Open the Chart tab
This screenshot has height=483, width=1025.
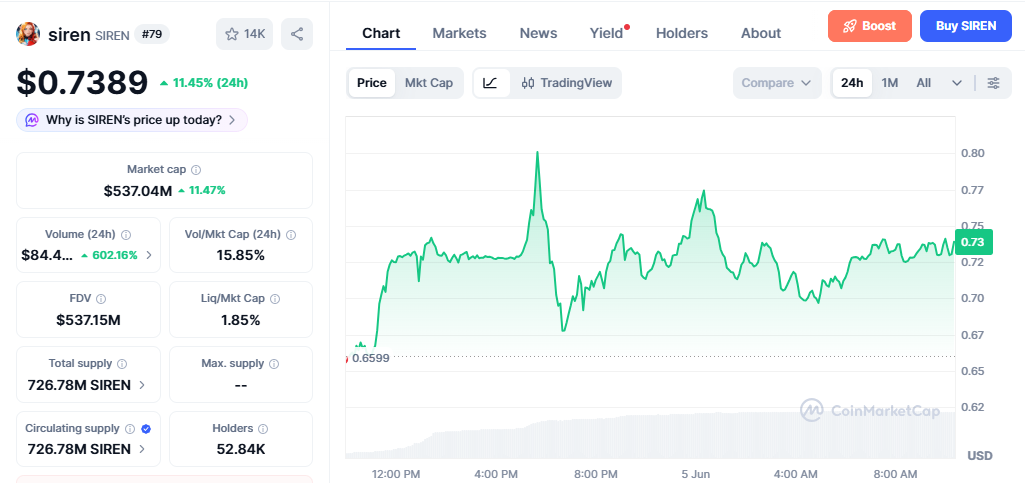pyautogui.click(x=381, y=33)
